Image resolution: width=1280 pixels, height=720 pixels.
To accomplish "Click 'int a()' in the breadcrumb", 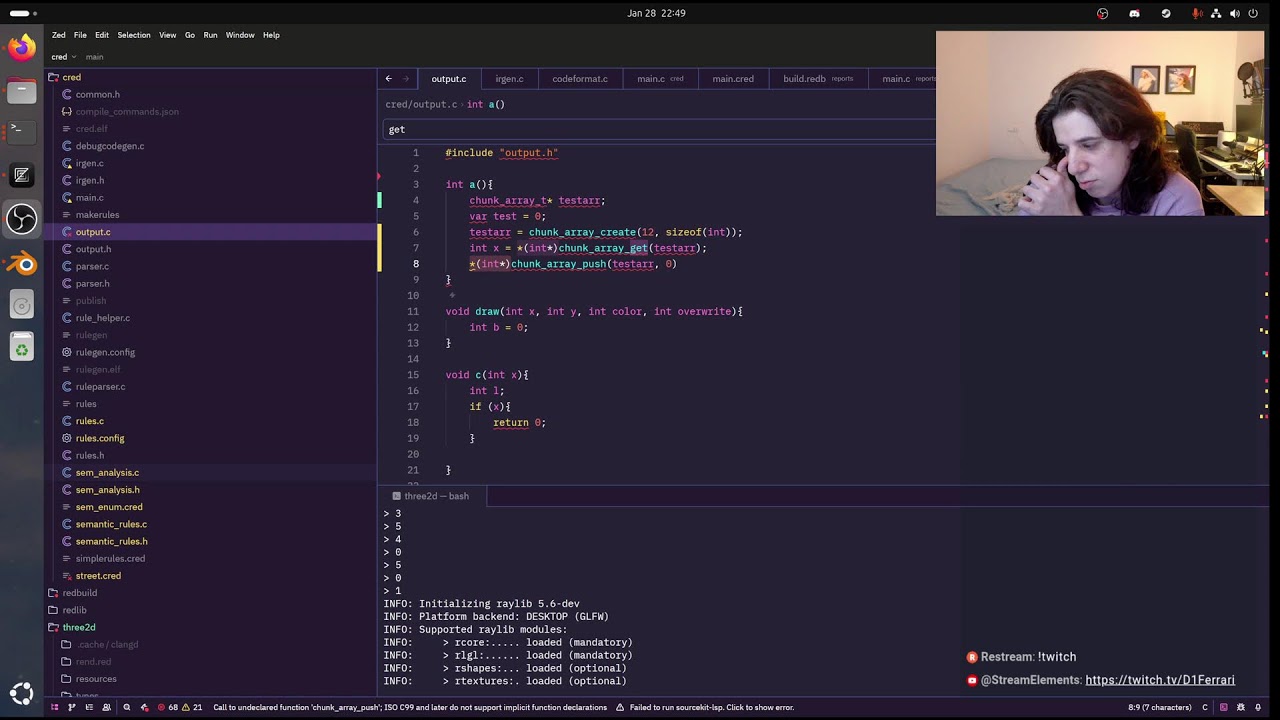I will point(485,104).
